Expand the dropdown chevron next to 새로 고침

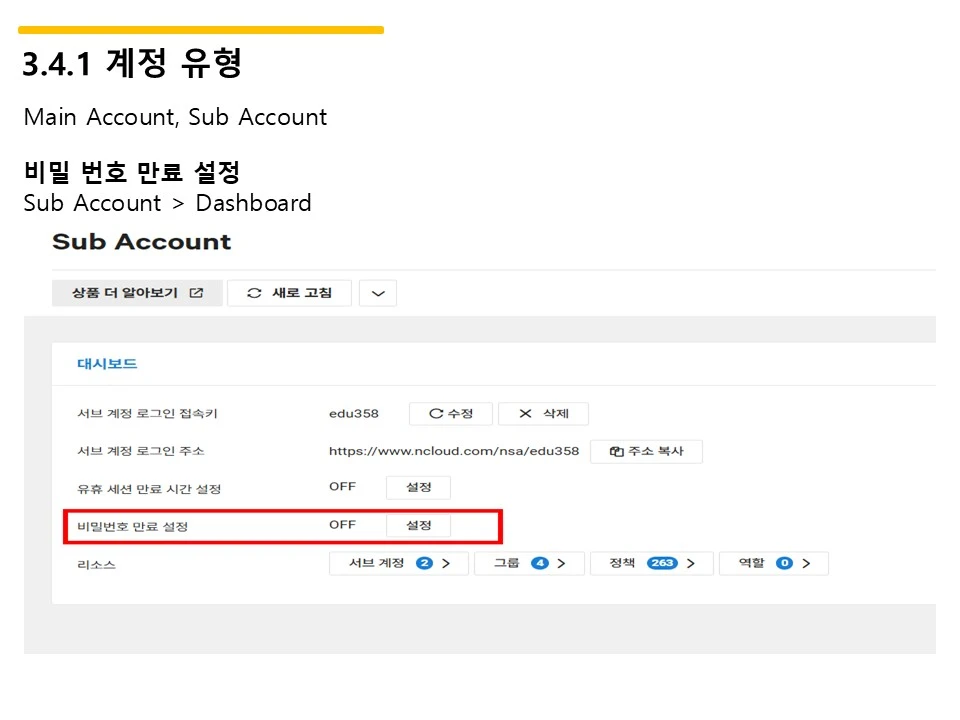(x=378, y=293)
